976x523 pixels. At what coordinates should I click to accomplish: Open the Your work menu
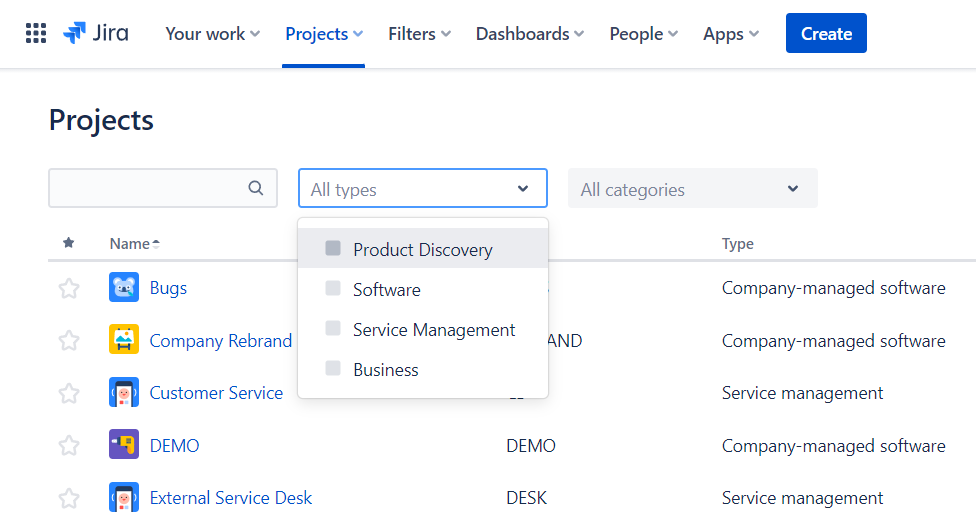point(213,34)
